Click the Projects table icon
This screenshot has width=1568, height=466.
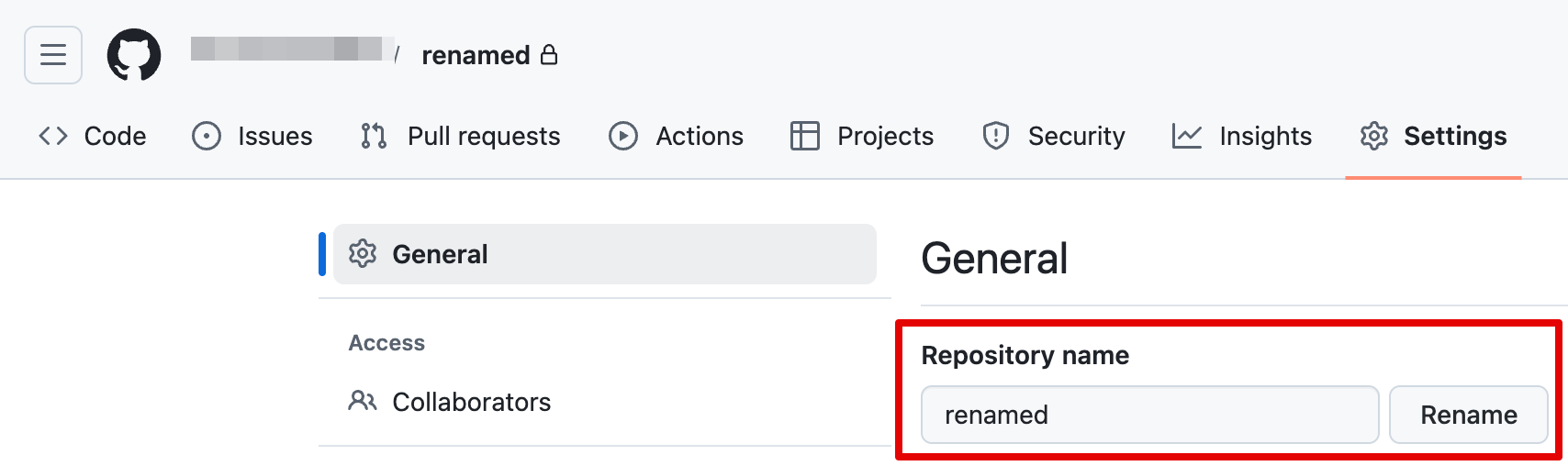click(805, 137)
